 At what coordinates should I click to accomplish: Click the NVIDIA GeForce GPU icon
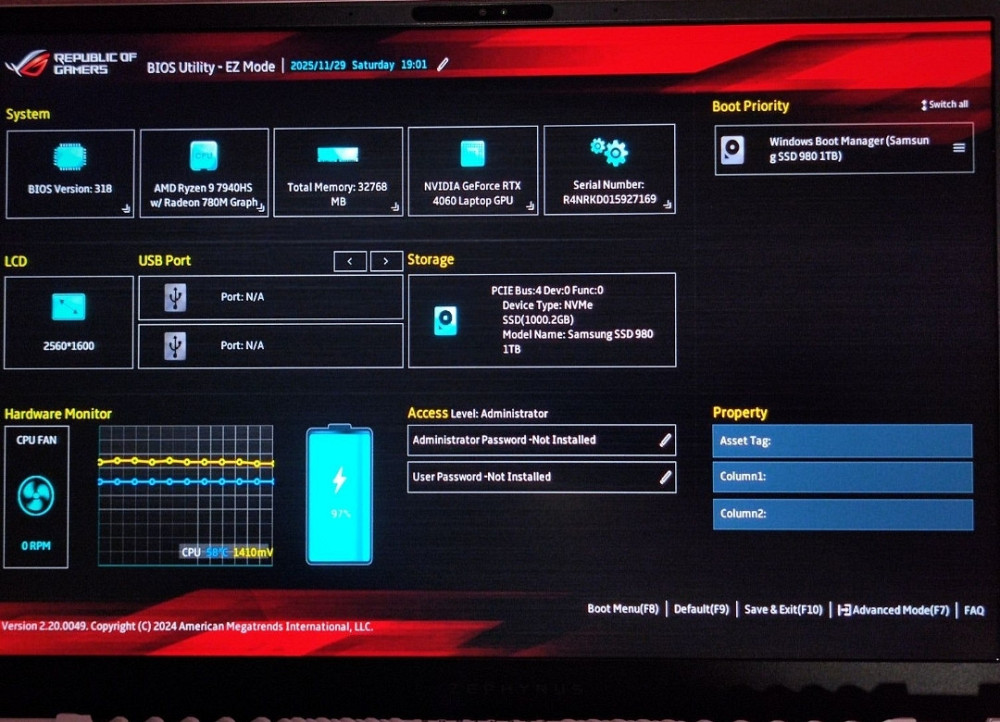click(x=472, y=154)
